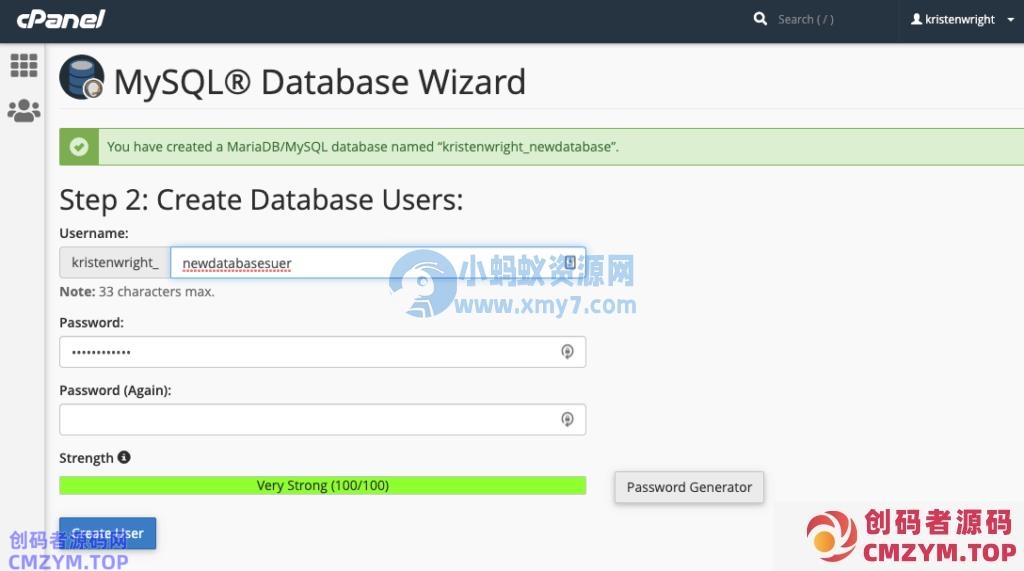Click the Strength info icon
Image resolution: width=1024 pixels, height=571 pixels.
click(x=124, y=457)
